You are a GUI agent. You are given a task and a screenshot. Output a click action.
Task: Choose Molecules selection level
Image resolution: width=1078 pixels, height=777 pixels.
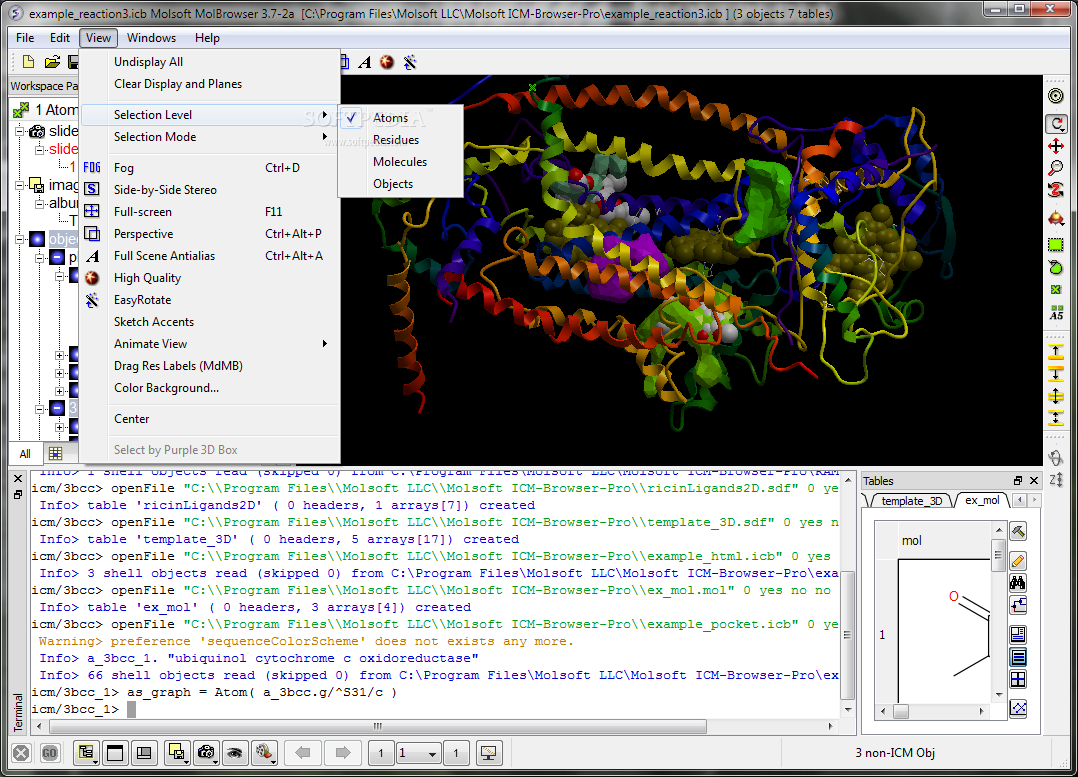tap(400, 162)
